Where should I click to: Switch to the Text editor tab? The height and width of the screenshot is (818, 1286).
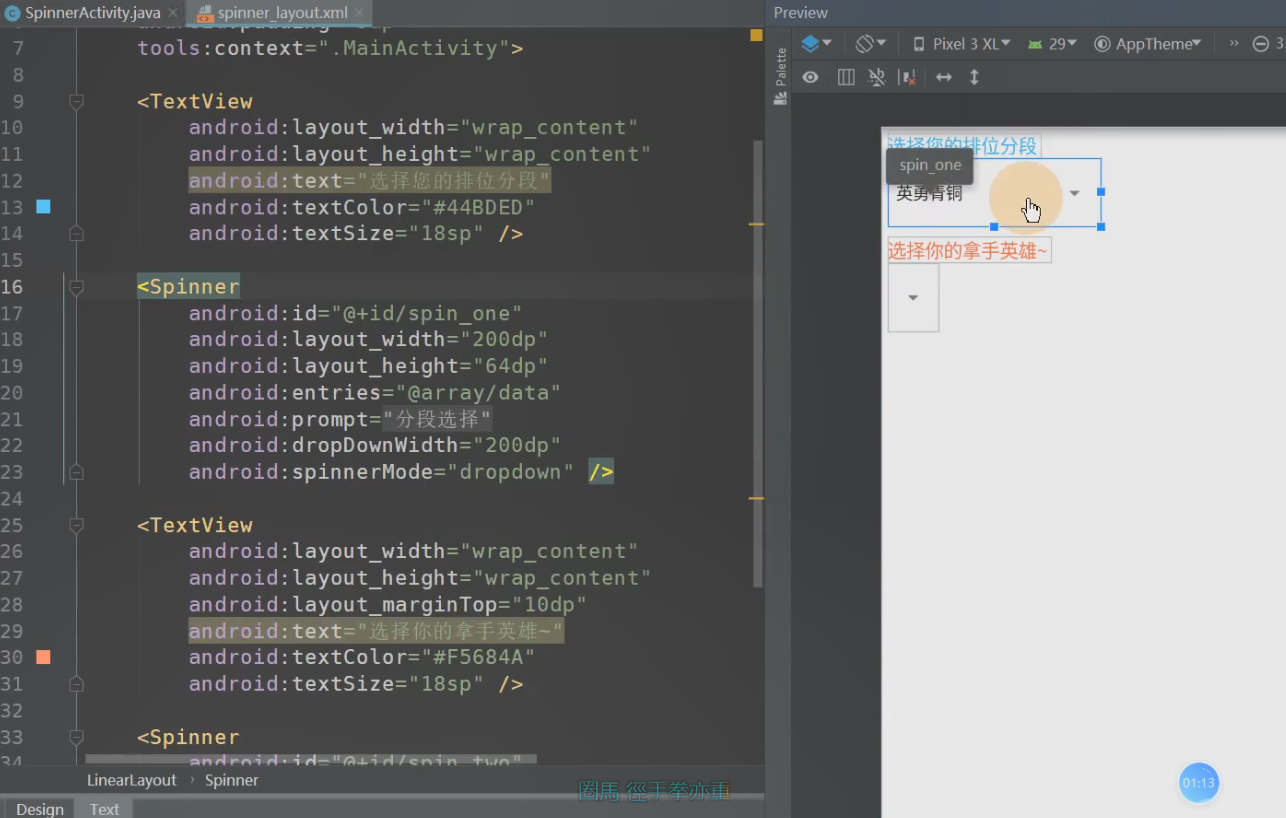tap(104, 809)
